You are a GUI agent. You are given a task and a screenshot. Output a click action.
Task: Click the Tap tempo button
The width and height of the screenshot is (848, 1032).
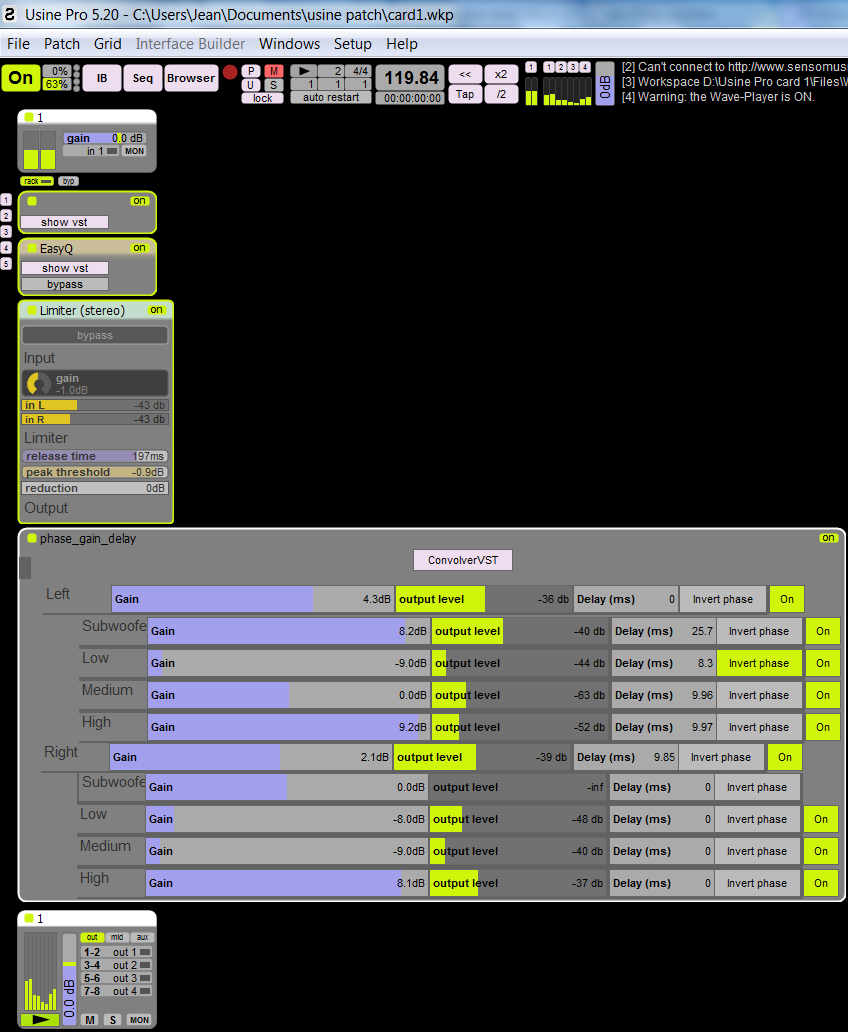coord(465,94)
